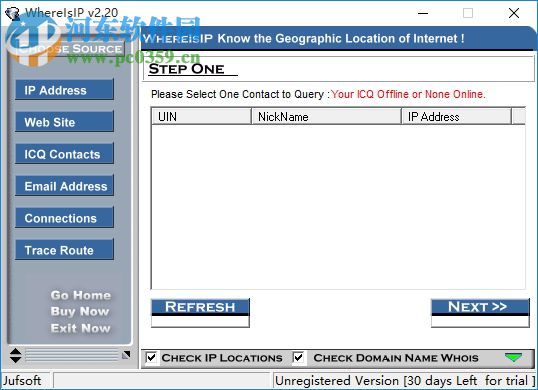Click the green down-arrow icon

click(x=513, y=357)
